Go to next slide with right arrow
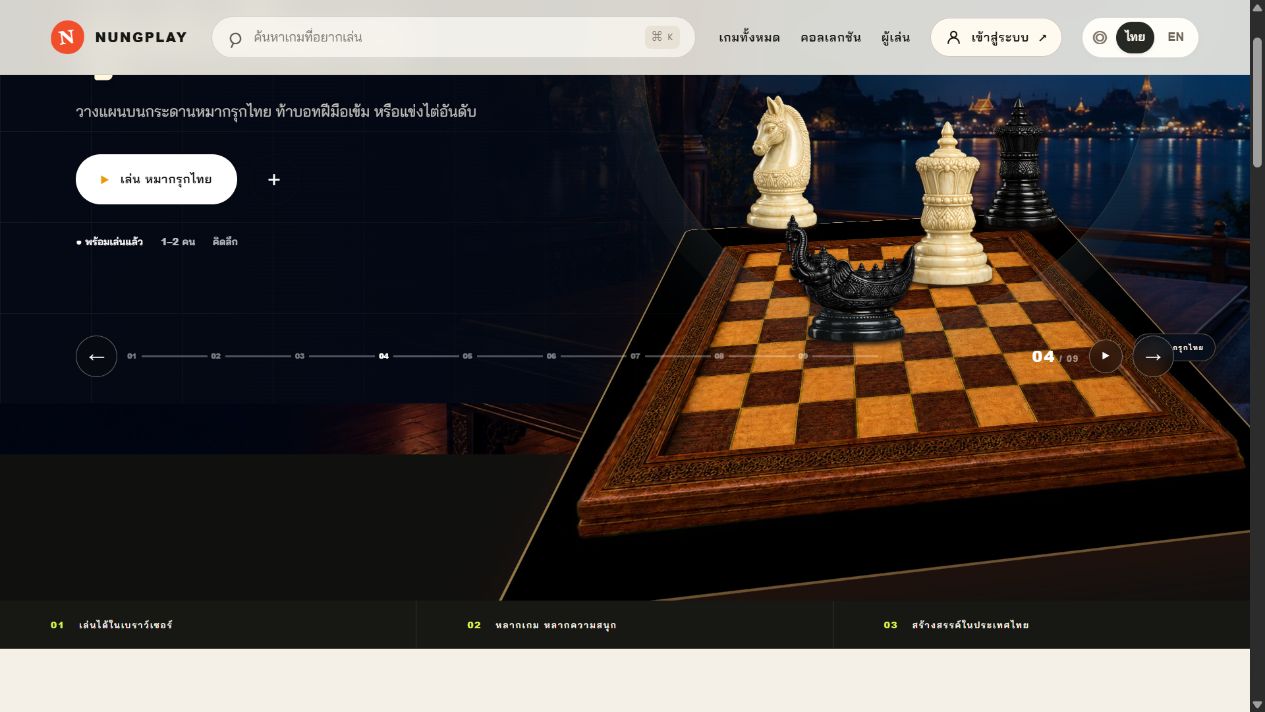 click(x=1153, y=356)
